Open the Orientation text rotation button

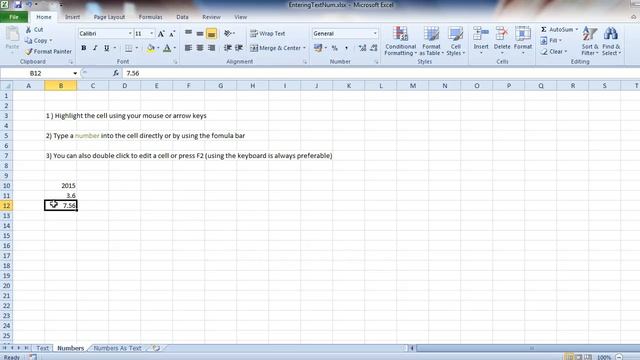pyautogui.click(x=229, y=33)
